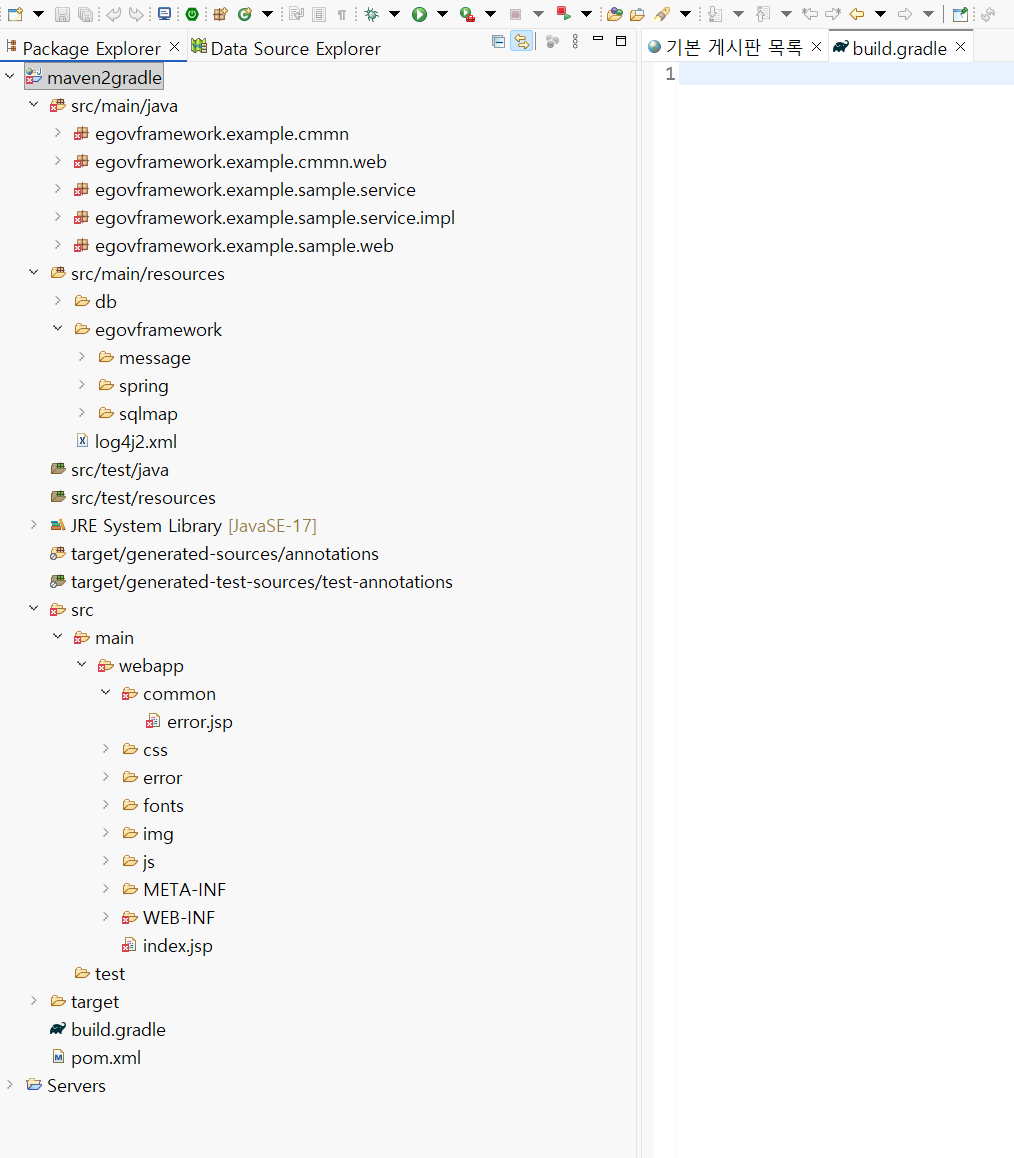Open the Package Explorer View Menu (three dots)
The image size is (1014, 1158).
574,42
